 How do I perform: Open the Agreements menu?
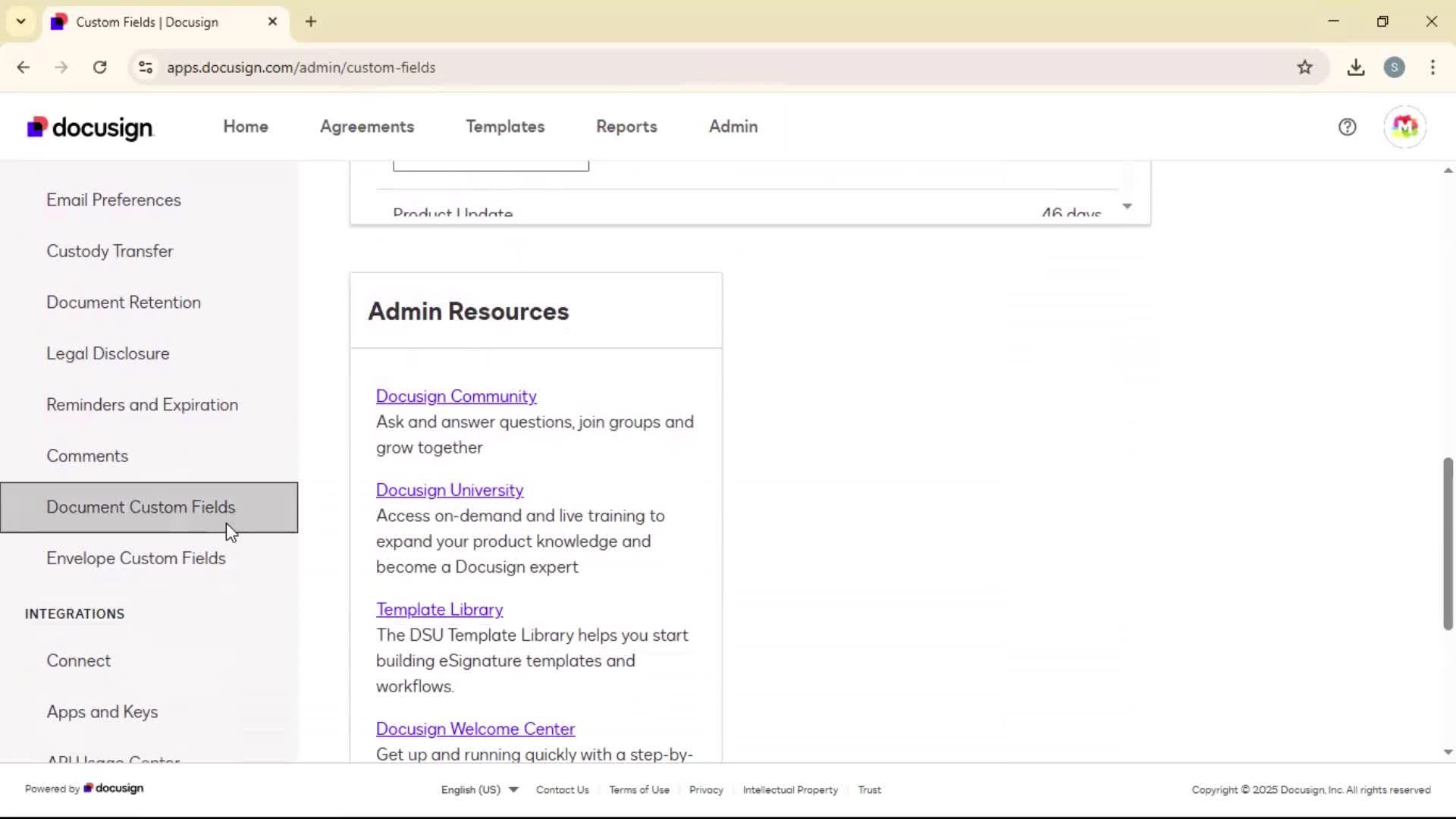(x=367, y=127)
